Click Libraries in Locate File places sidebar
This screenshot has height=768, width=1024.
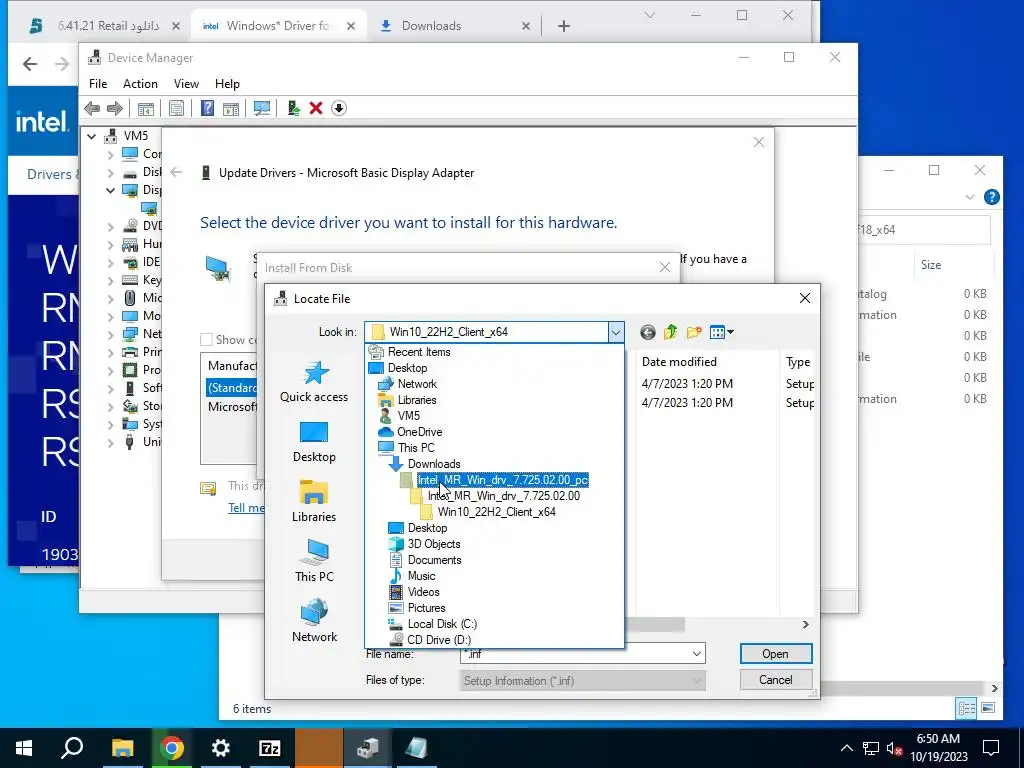[314, 502]
